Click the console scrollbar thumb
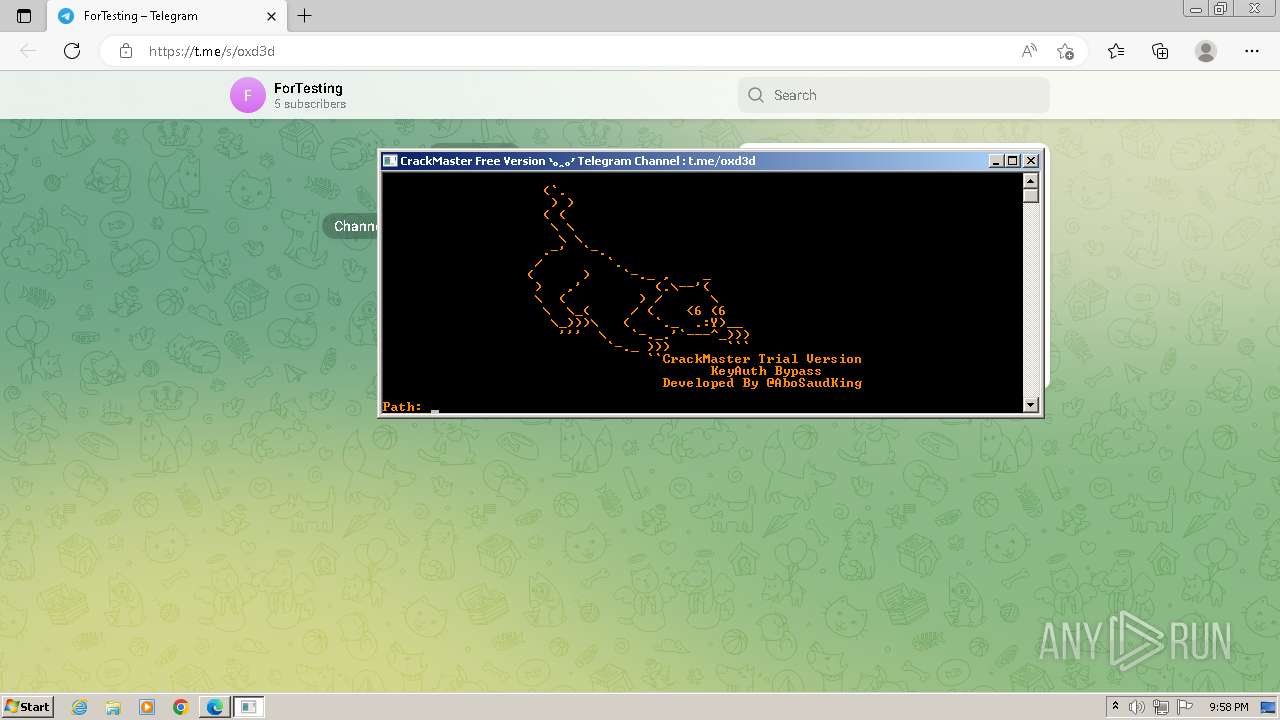 (x=1031, y=196)
